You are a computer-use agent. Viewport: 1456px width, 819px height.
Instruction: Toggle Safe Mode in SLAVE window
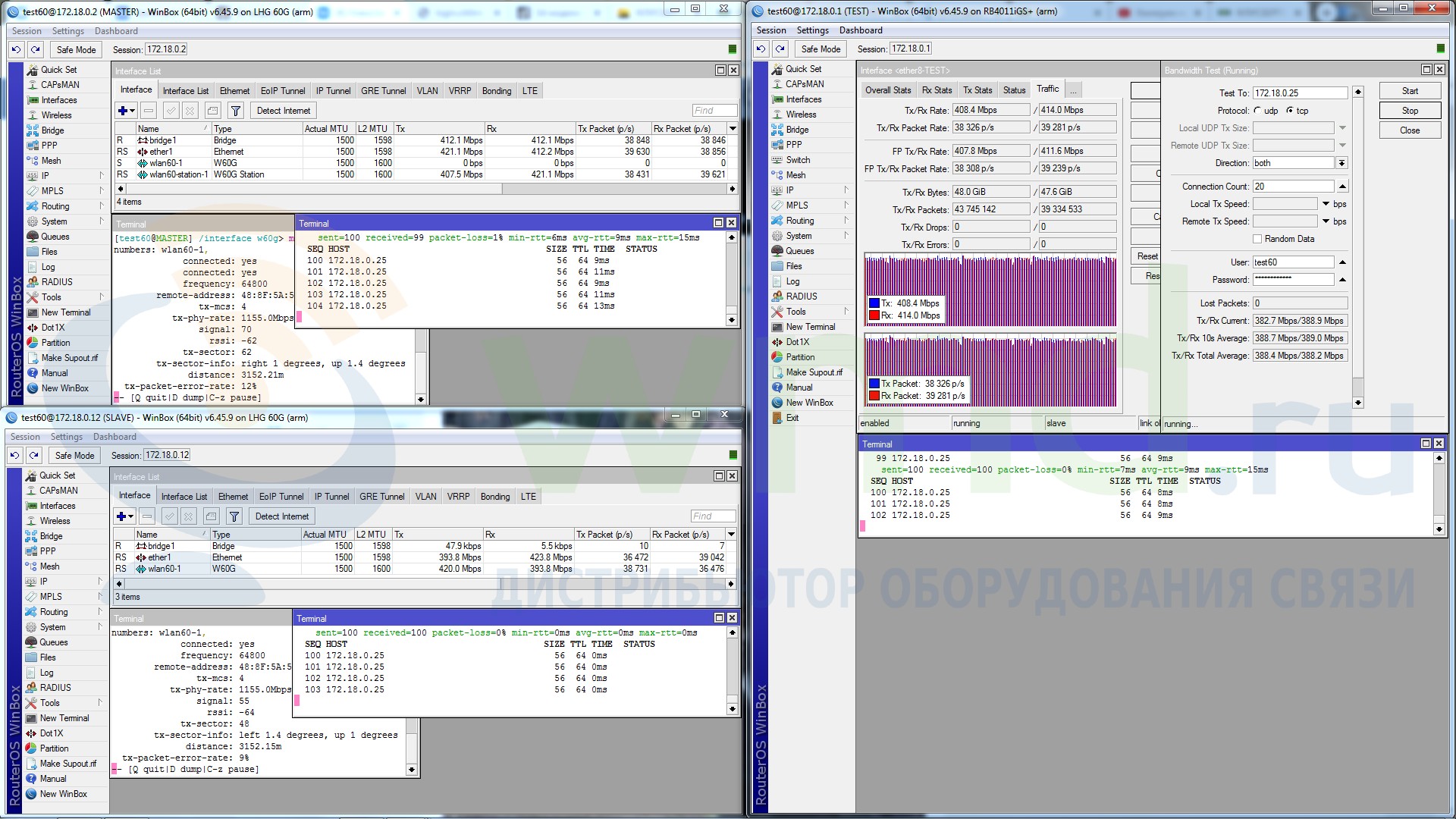coord(74,456)
